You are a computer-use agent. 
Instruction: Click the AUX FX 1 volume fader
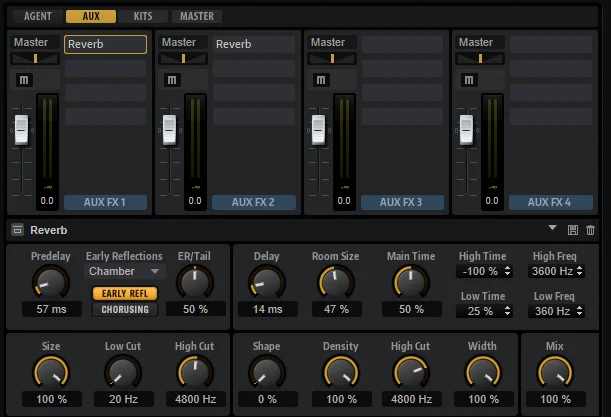pos(21,130)
